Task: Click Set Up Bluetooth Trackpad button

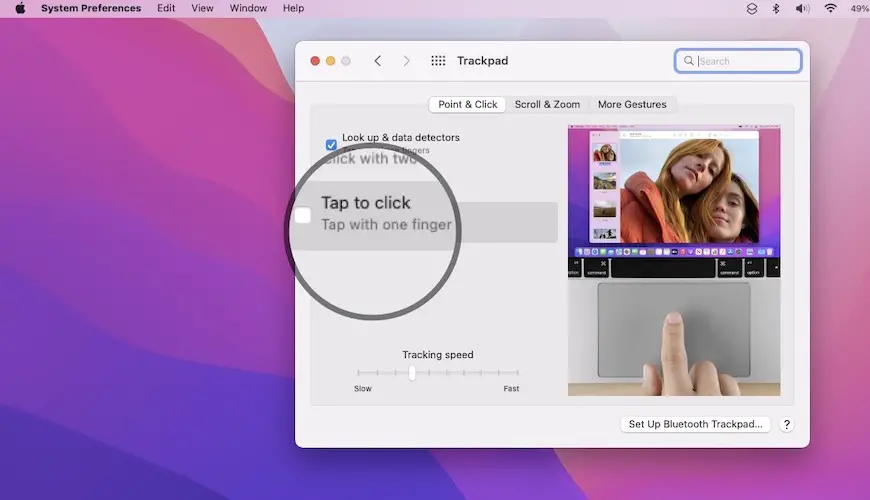Action: tap(695, 425)
